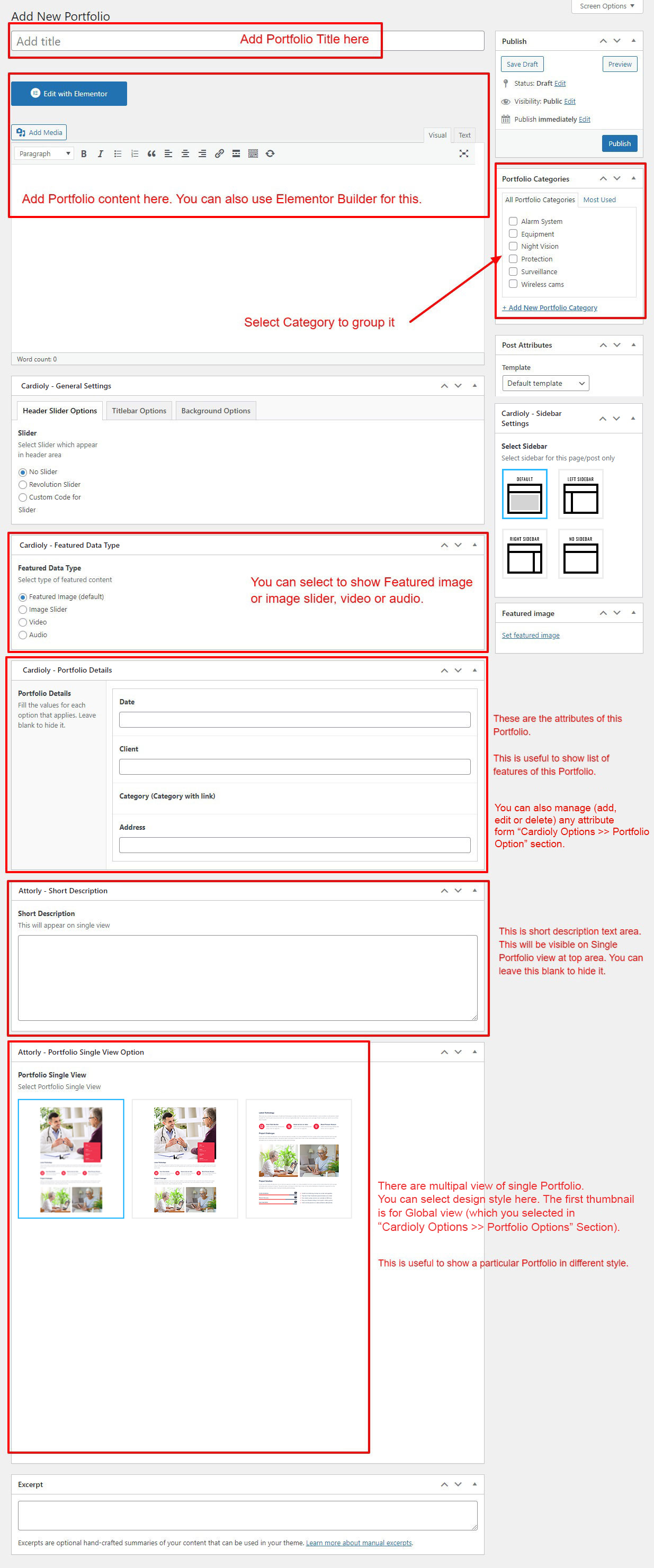Toggle the bulleted list icon
This screenshot has height=1568, width=654.
point(118,154)
